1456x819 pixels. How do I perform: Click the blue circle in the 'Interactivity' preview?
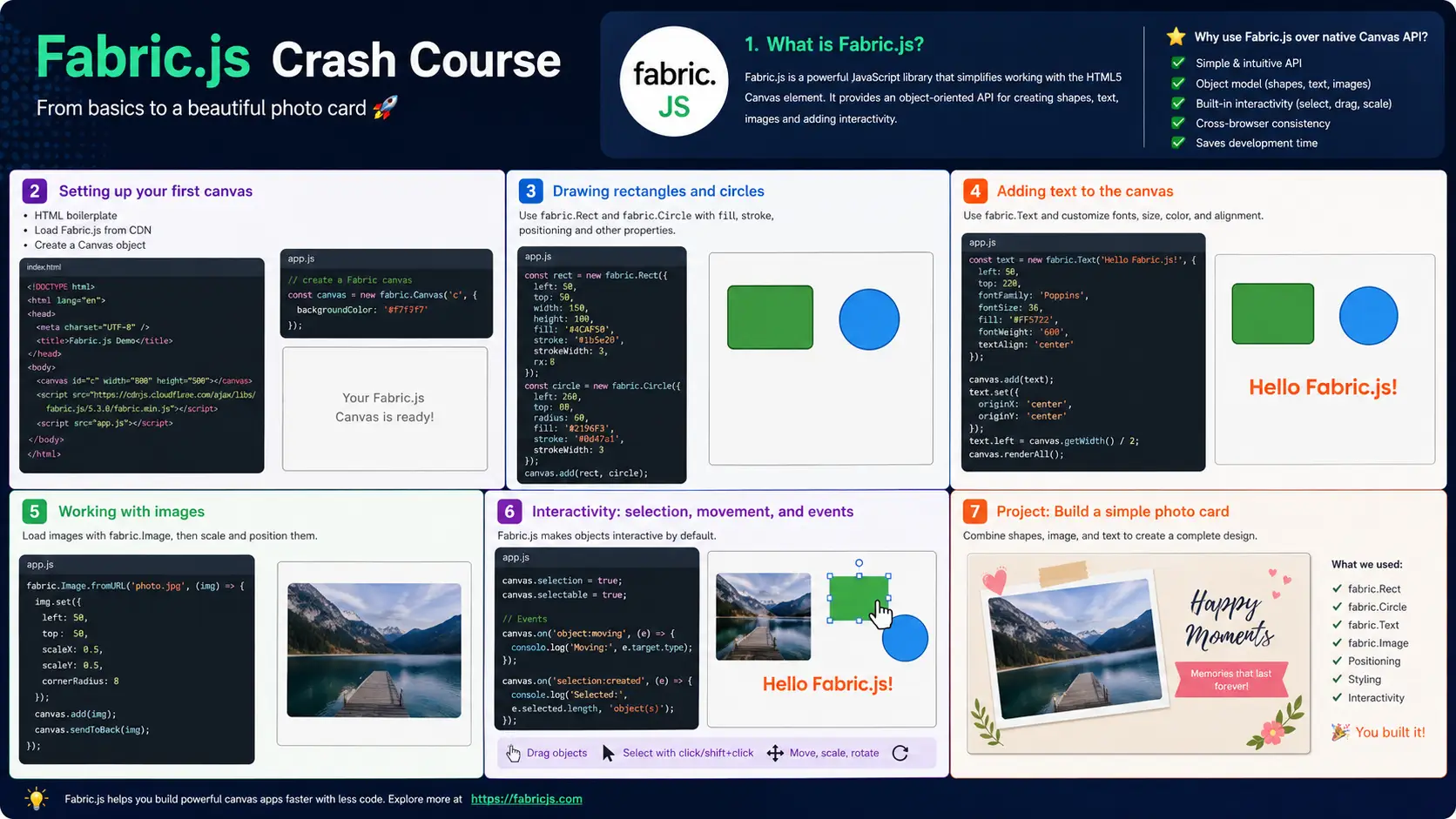[x=906, y=638]
